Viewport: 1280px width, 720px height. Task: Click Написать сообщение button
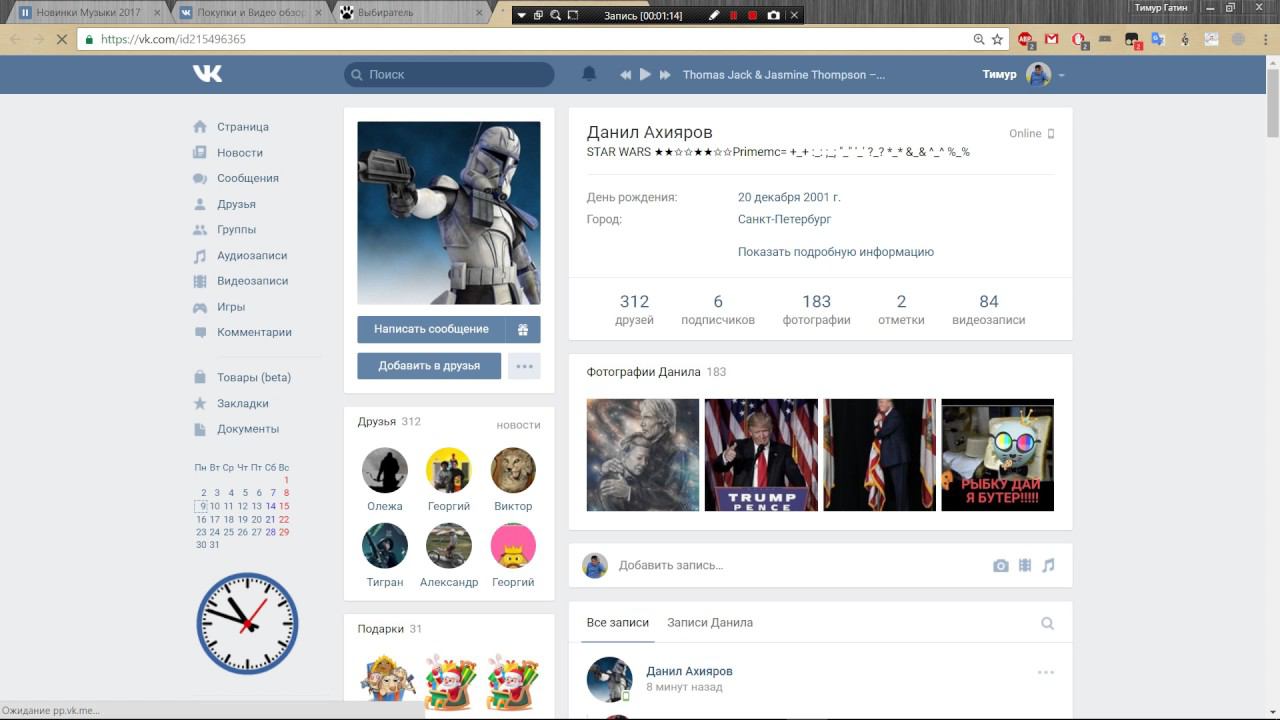(x=431, y=329)
